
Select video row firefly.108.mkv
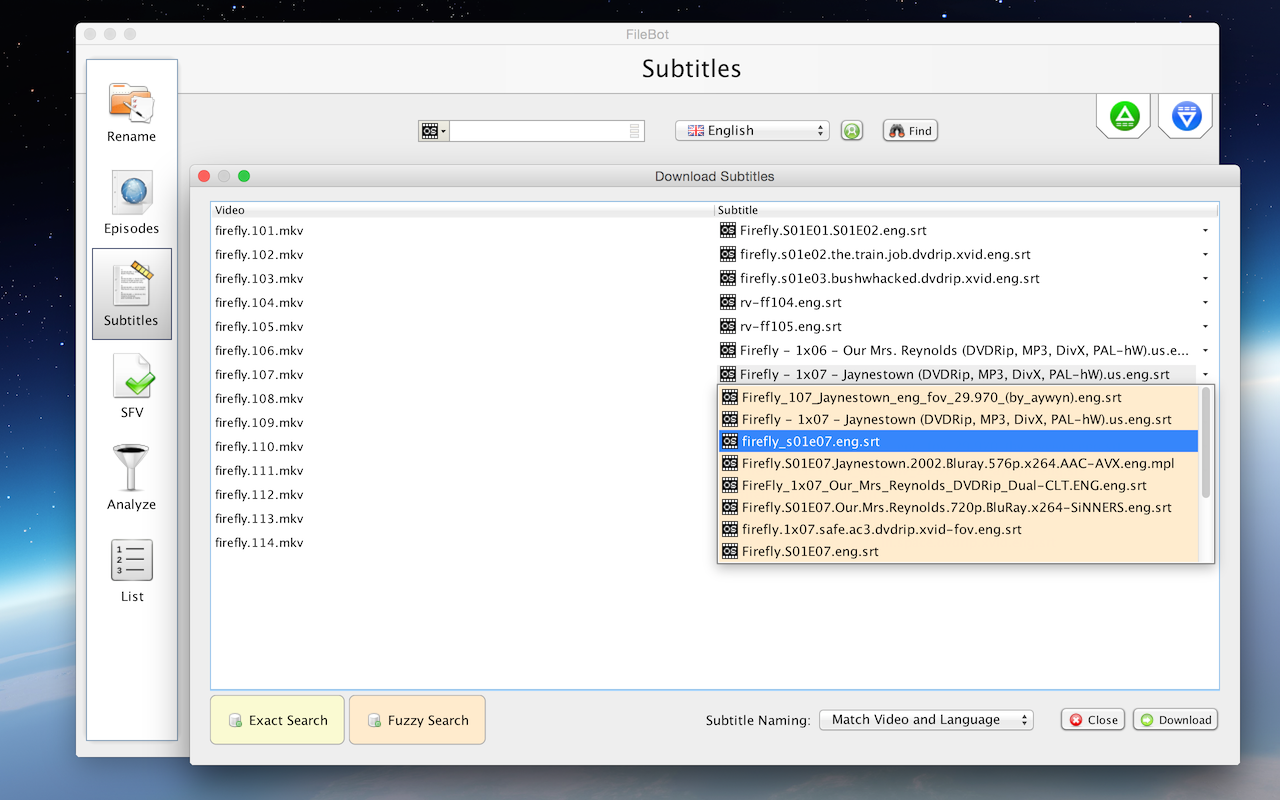[259, 399]
